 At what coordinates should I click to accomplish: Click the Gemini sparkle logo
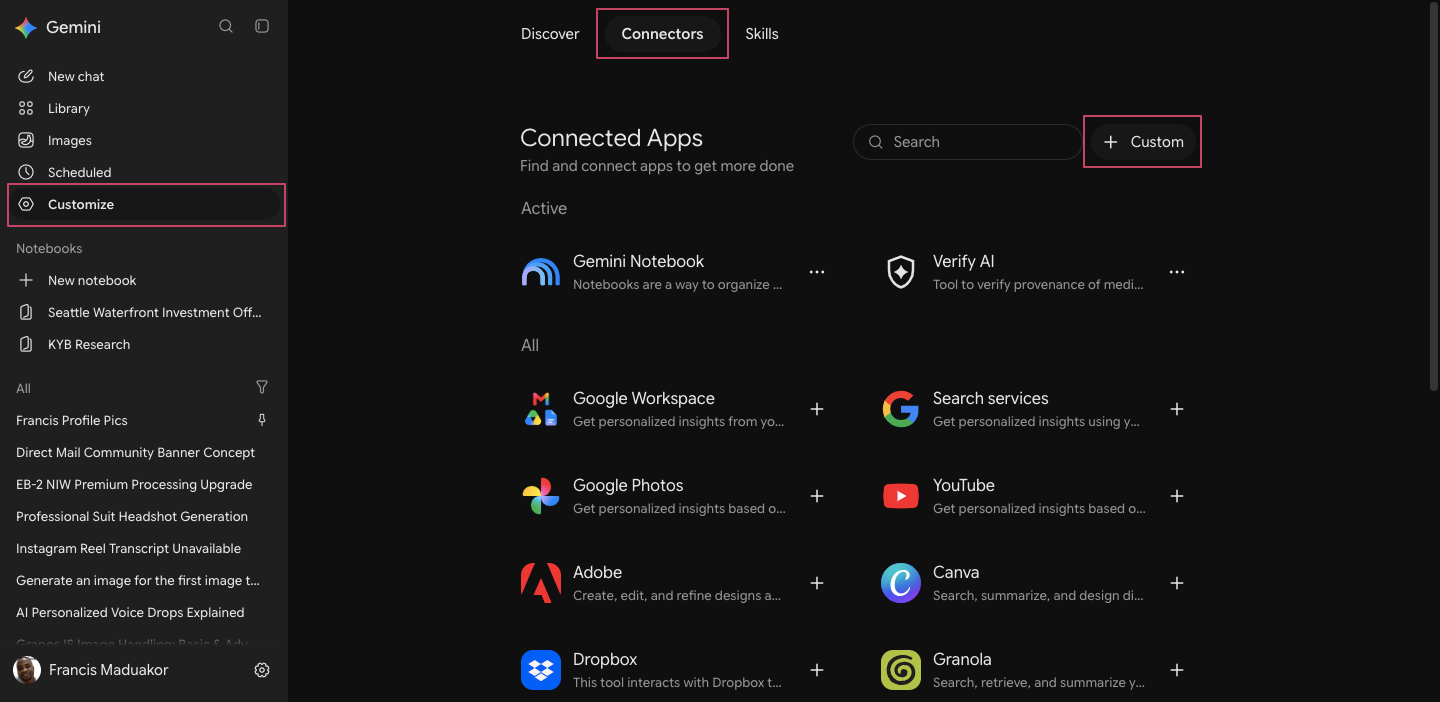click(26, 27)
